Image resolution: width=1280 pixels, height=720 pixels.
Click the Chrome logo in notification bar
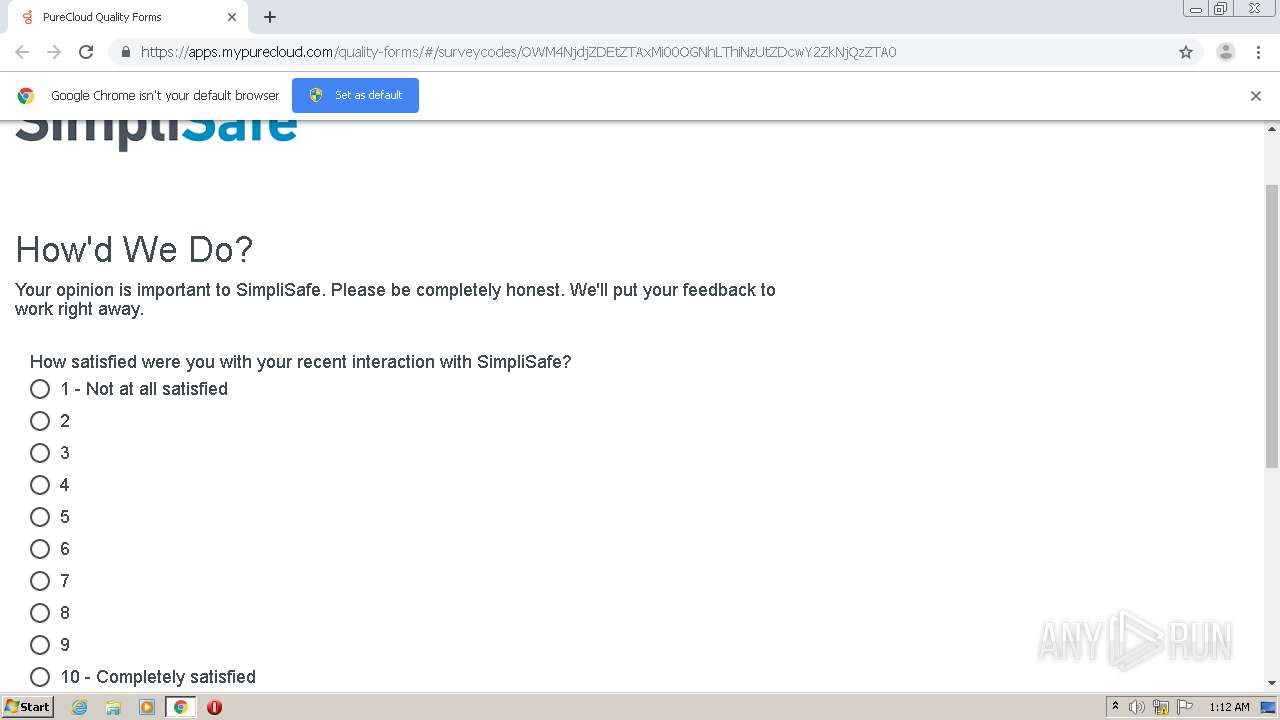coord(26,96)
